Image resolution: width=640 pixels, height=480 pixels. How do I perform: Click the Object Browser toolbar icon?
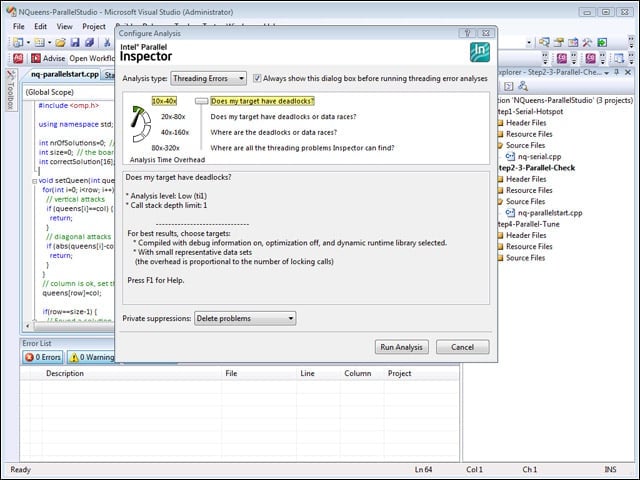coord(573,42)
